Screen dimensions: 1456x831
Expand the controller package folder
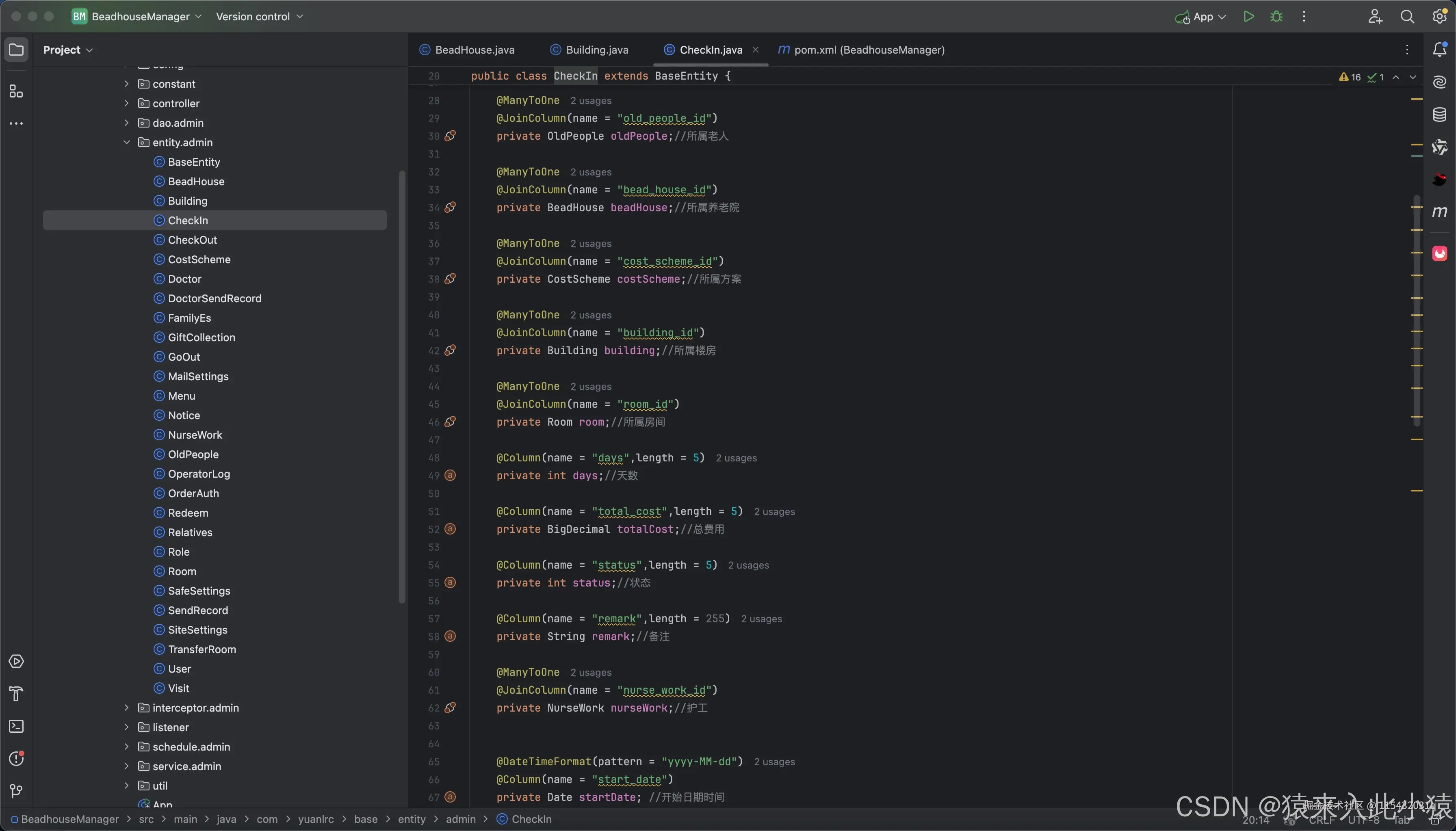(127, 103)
